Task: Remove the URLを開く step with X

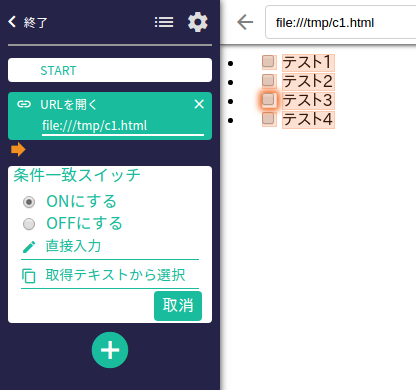Action: click(x=199, y=104)
